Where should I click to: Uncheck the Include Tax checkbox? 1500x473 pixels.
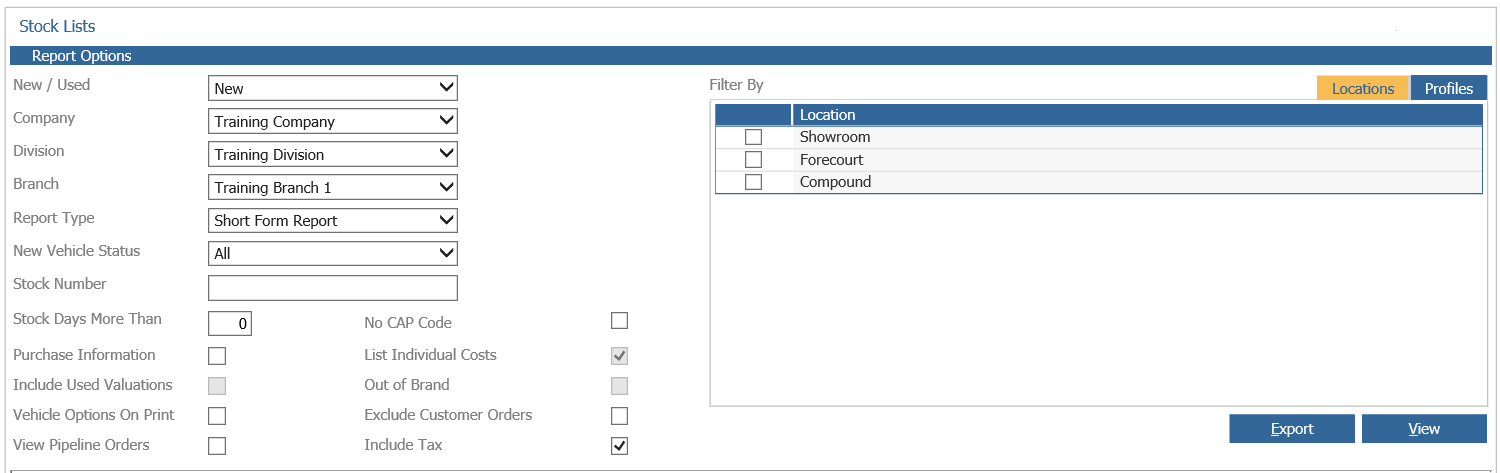620,446
